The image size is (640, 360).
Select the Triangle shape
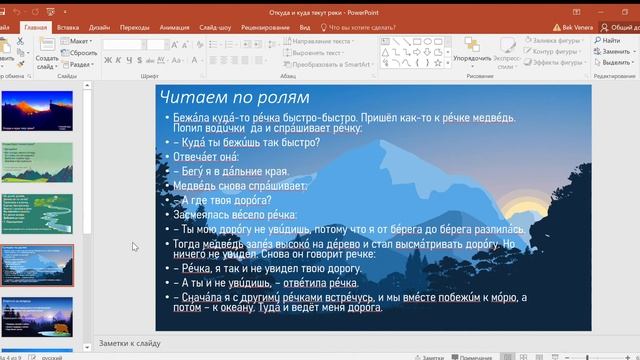[x=385, y=52]
